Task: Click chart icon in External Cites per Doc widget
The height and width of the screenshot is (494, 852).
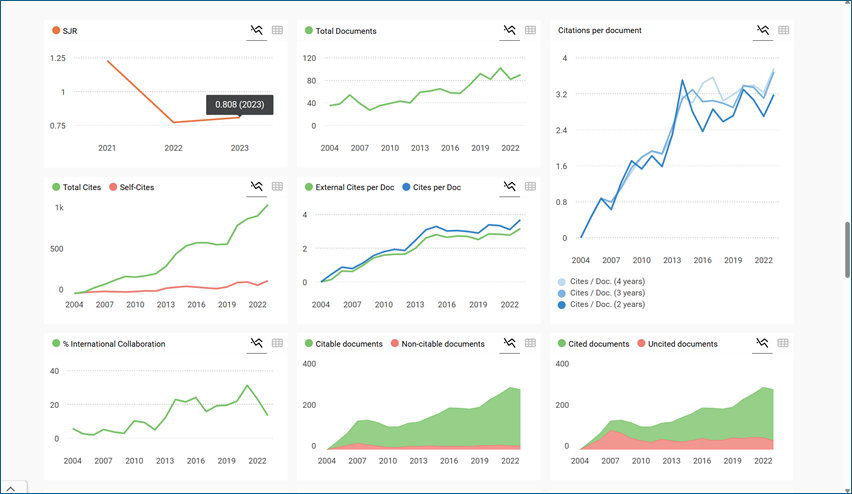Action: coord(510,187)
